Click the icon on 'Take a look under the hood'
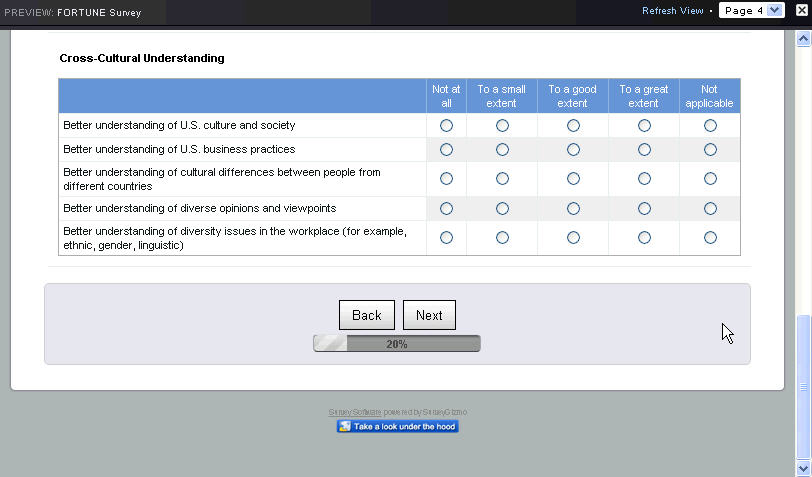Screen dimensions: 812x477 [345, 427]
